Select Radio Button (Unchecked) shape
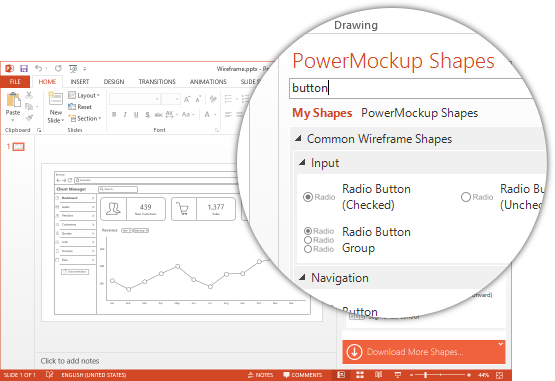Viewport: 555px width, 381px height. coord(503,197)
